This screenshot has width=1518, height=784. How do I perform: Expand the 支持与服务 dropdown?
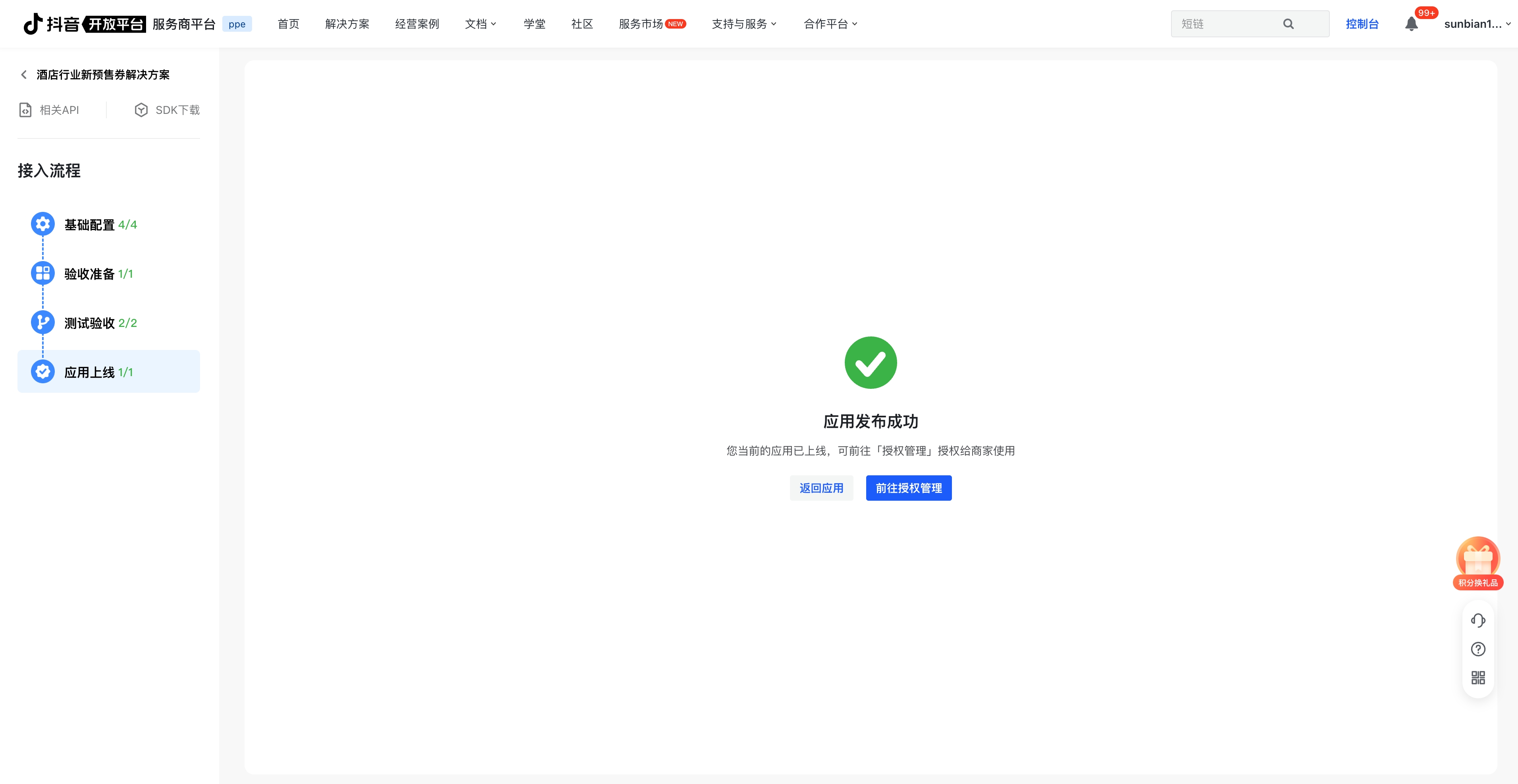pyautogui.click(x=744, y=24)
